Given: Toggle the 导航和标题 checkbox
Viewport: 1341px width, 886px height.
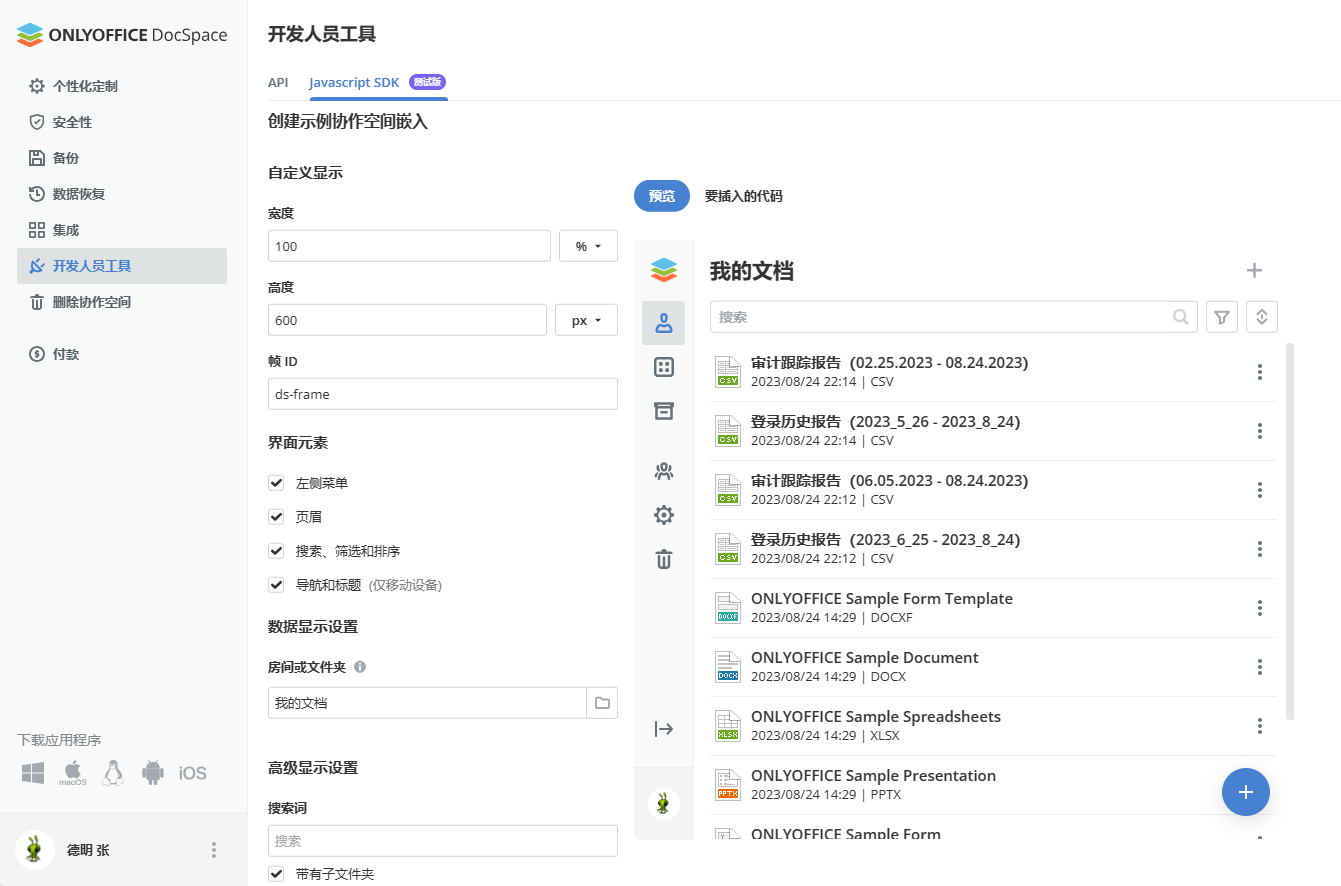Looking at the screenshot, I should pos(277,585).
